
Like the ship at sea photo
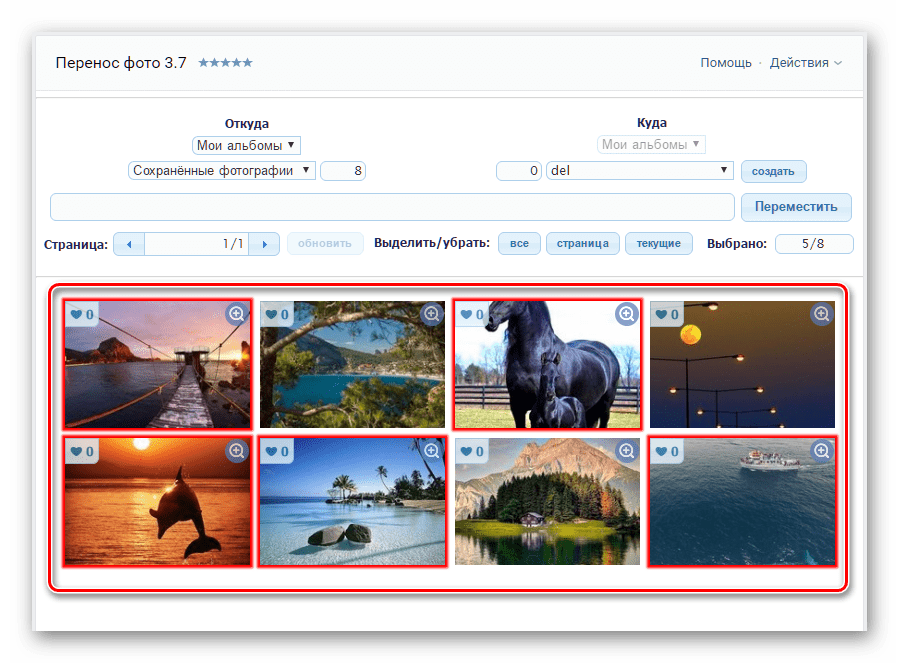[661, 451]
